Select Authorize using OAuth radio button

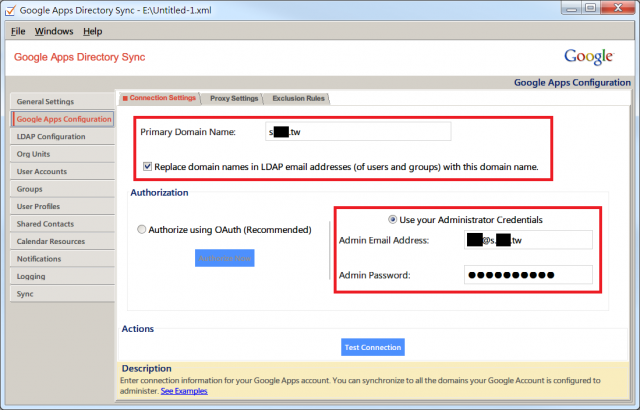click(141, 230)
